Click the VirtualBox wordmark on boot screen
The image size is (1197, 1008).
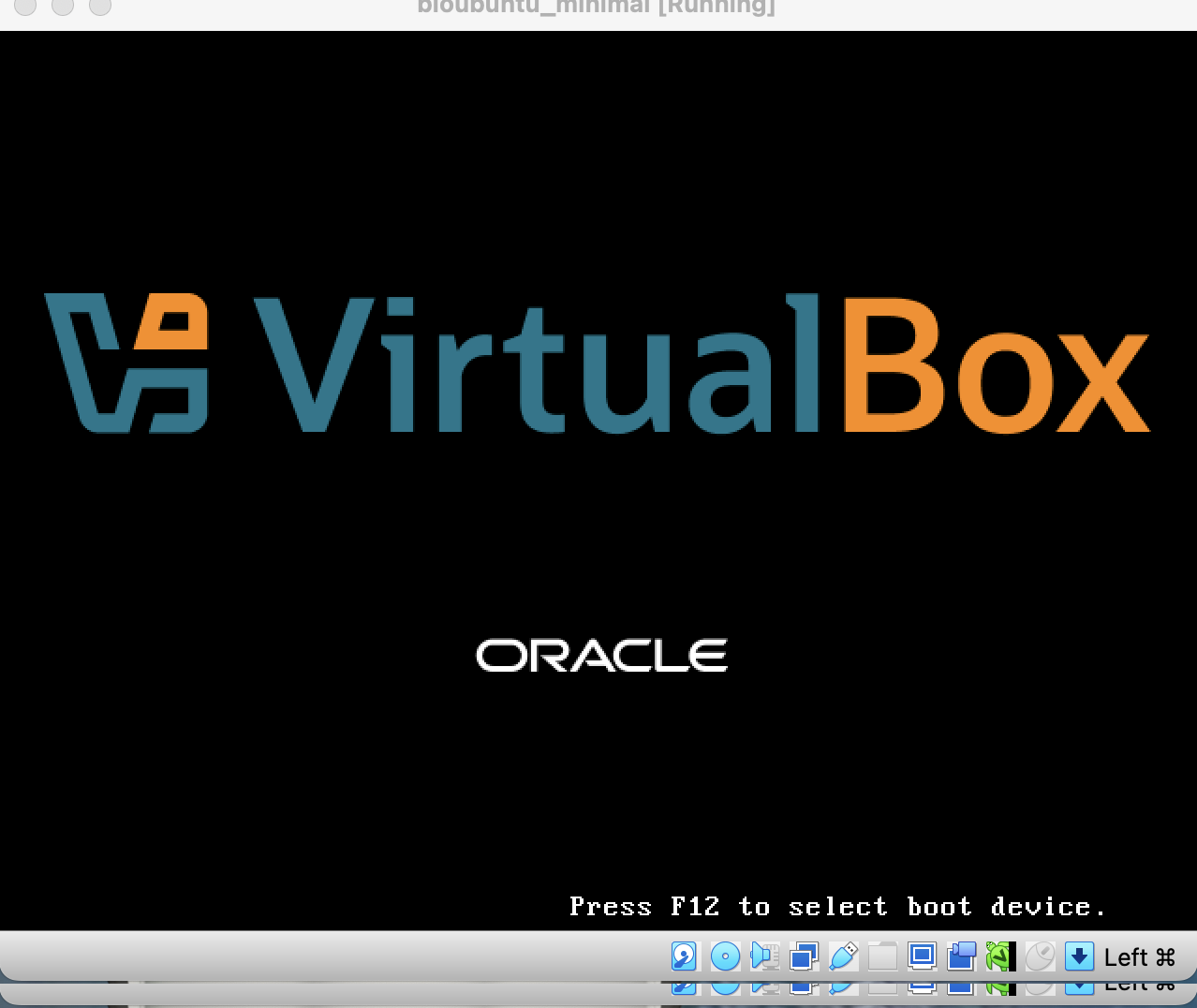701,365
